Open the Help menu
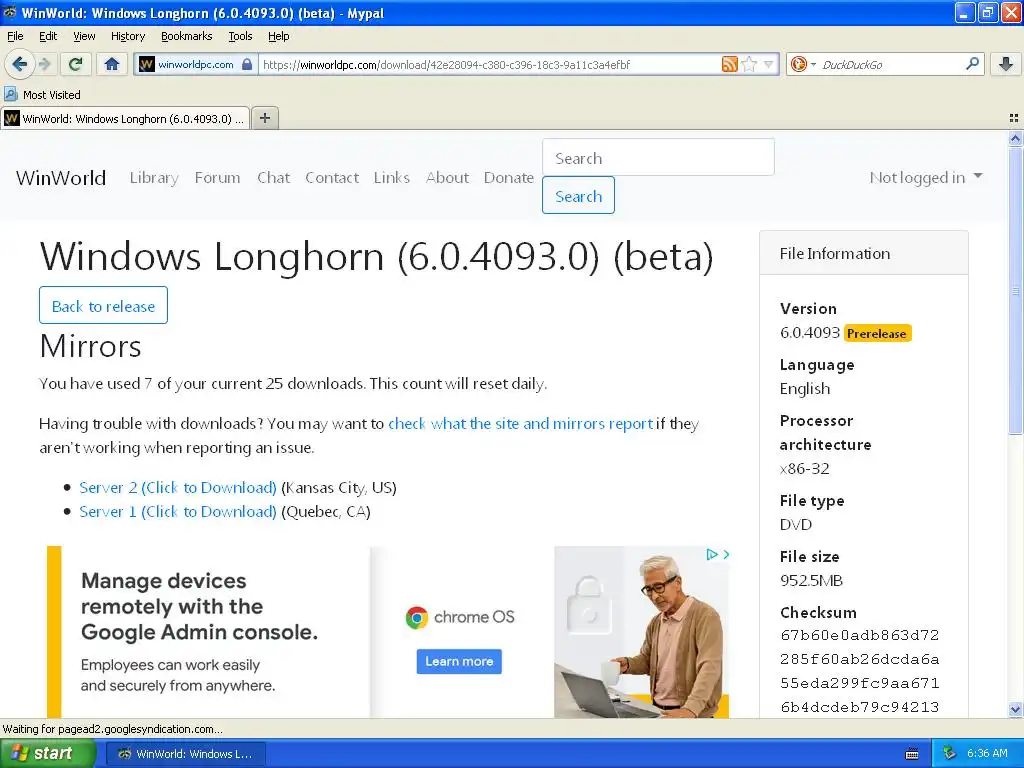 [278, 36]
